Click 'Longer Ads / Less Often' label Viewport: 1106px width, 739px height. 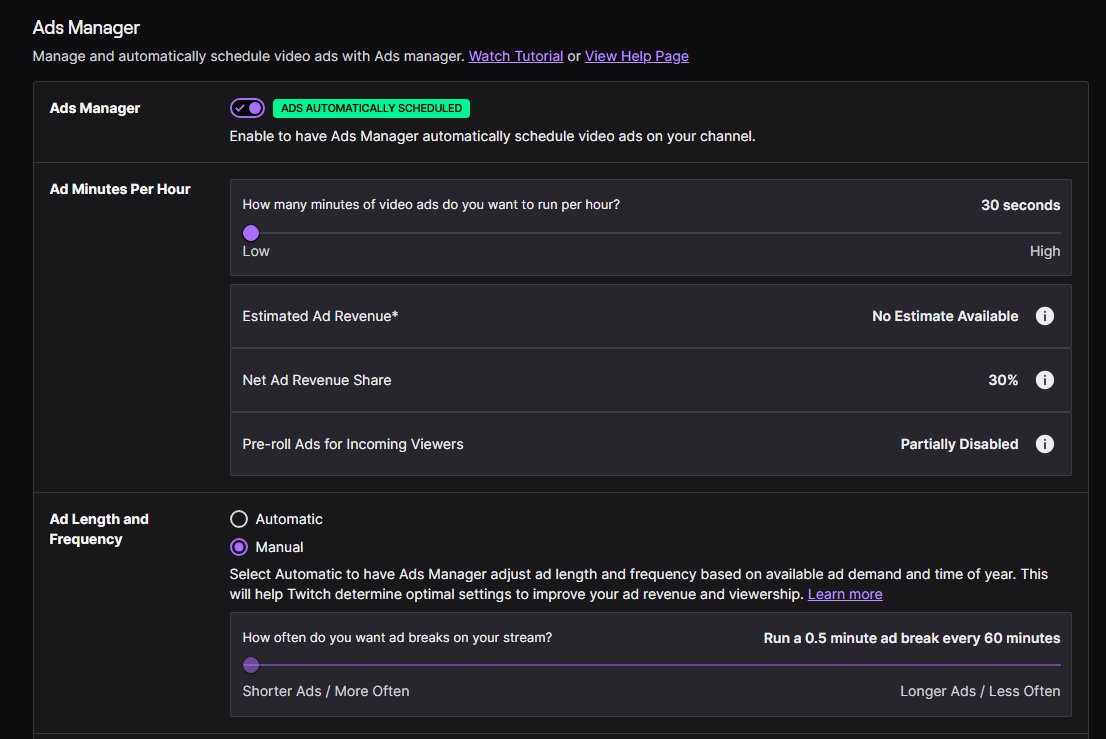click(x=980, y=691)
